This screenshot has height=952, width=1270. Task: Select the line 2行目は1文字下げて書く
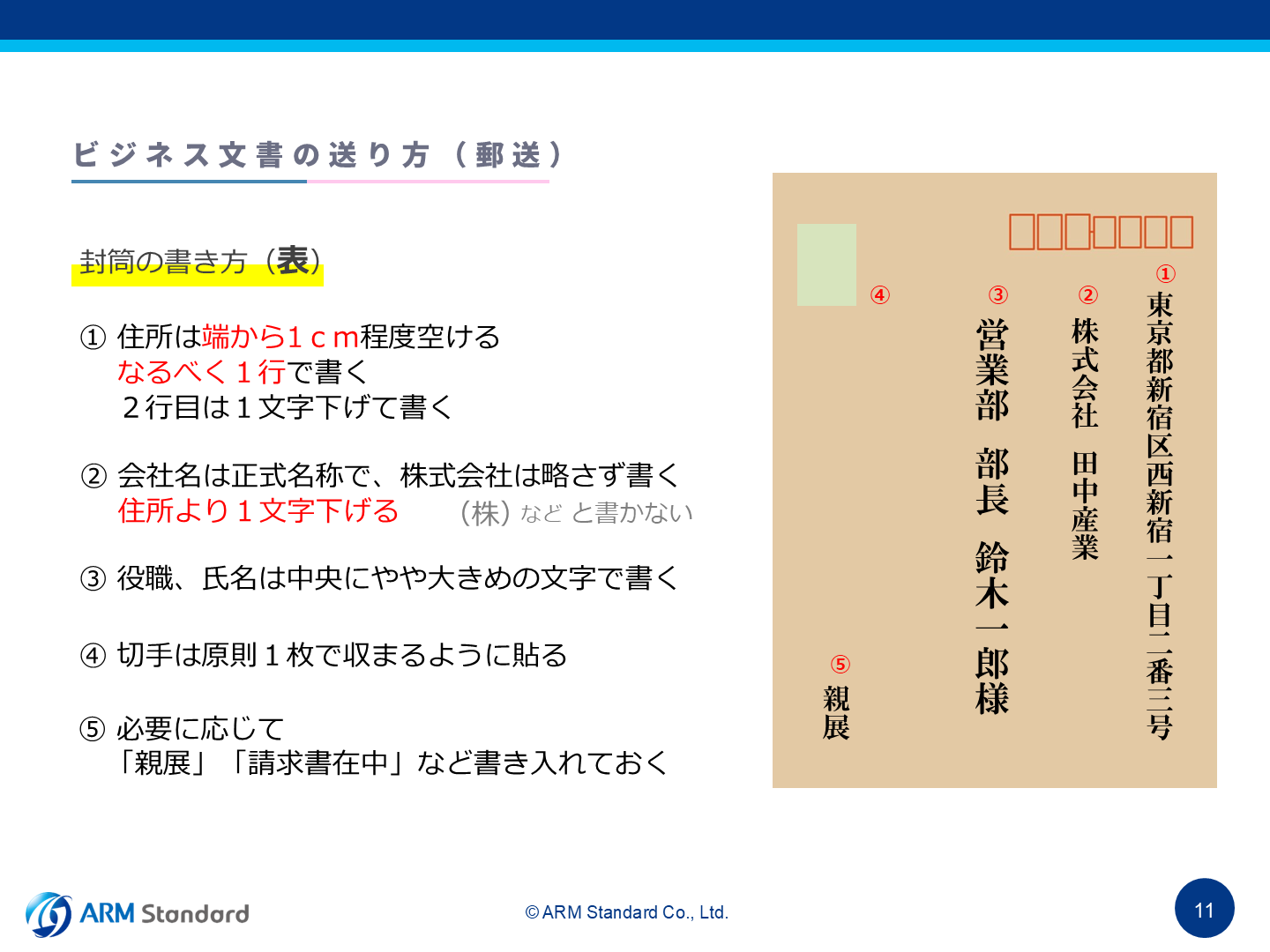click(x=287, y=407)
